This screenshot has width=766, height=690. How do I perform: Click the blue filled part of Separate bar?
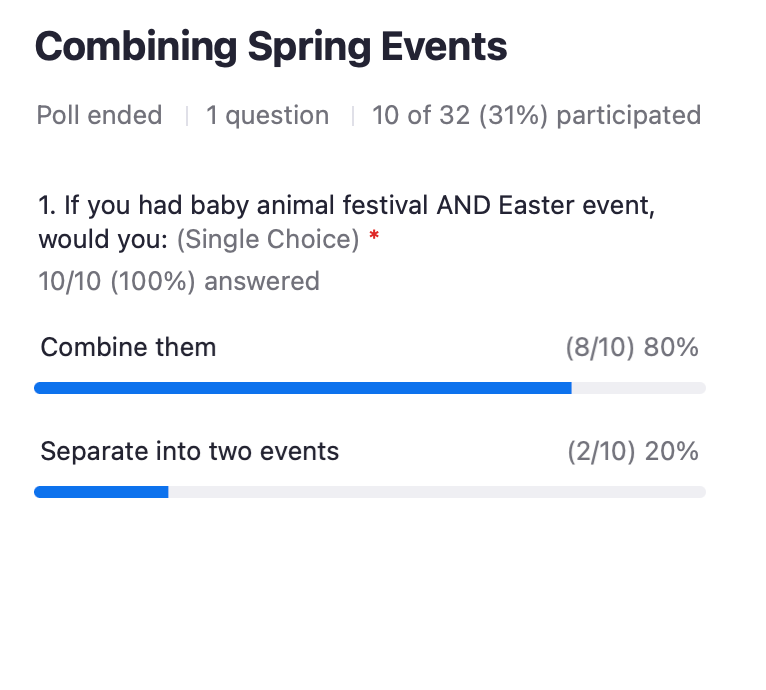click(101, 492)
